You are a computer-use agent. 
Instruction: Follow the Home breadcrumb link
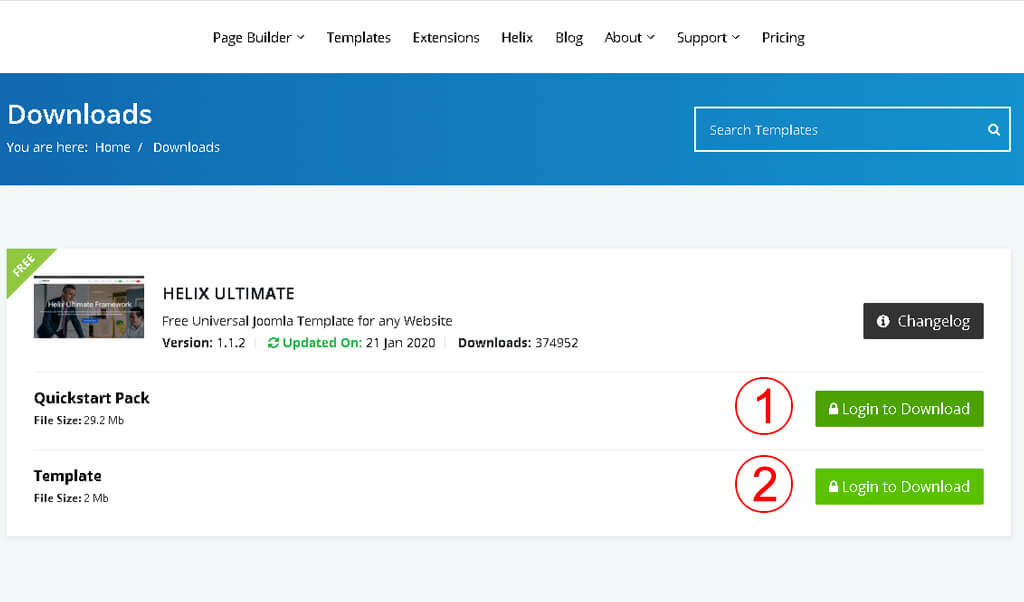pyautogui.click(x=112, y=147)
